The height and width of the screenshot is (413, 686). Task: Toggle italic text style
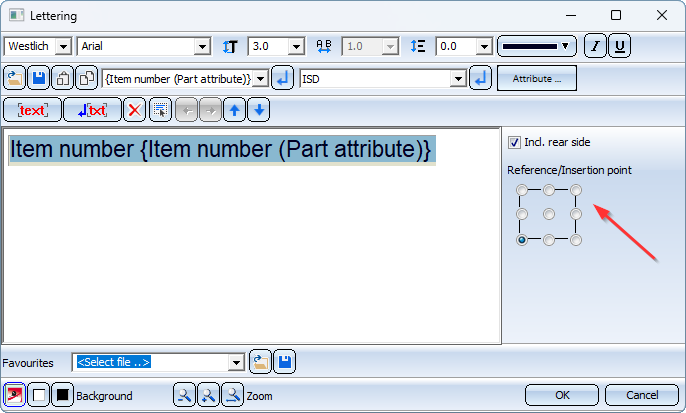point(595,46)
